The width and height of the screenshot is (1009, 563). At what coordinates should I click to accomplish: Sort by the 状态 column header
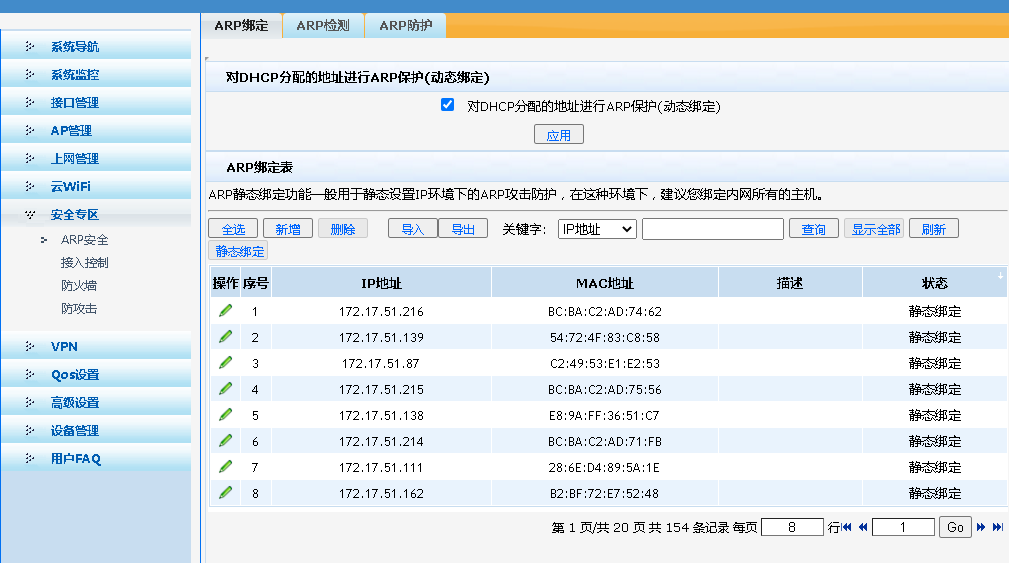pyautogui.click(x=935, y=282)
